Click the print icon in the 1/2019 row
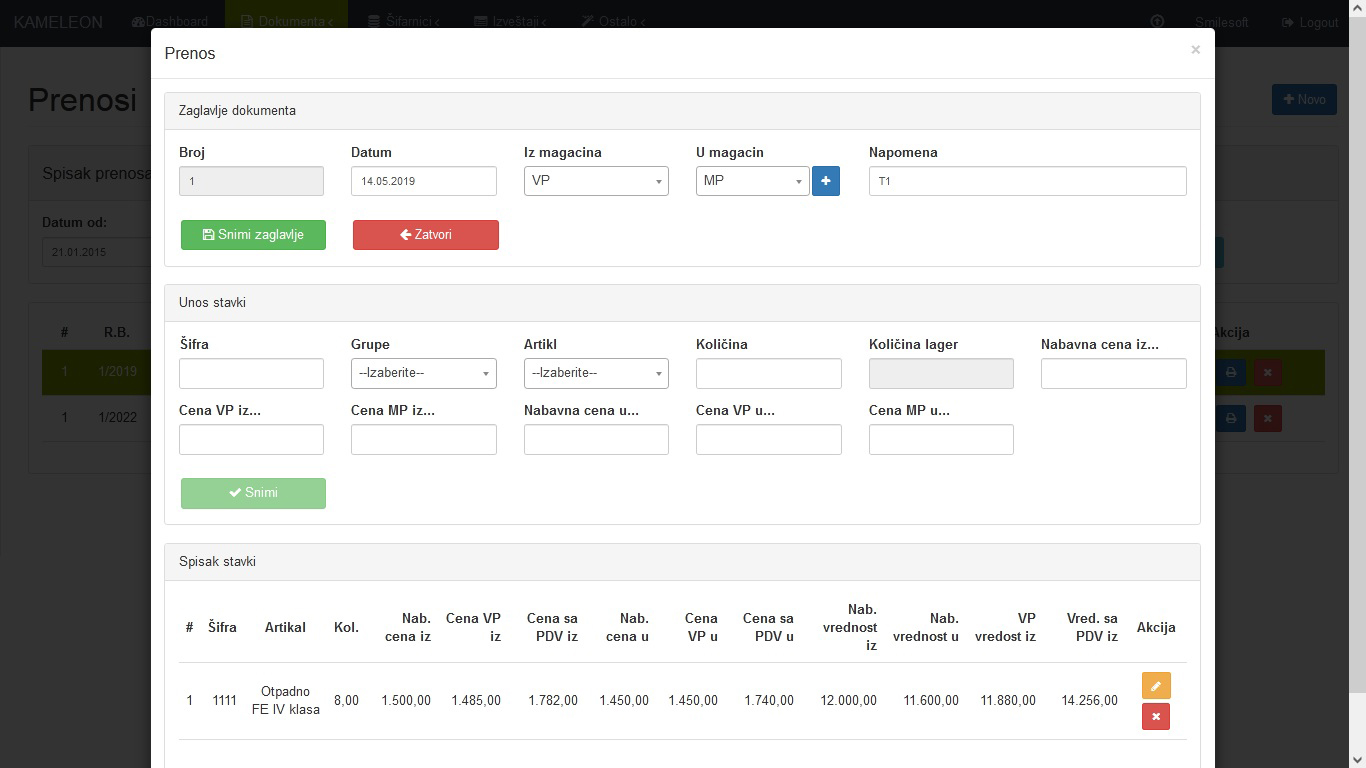The height and width of the screenshot is (768, 1366). click(1230, 372)
